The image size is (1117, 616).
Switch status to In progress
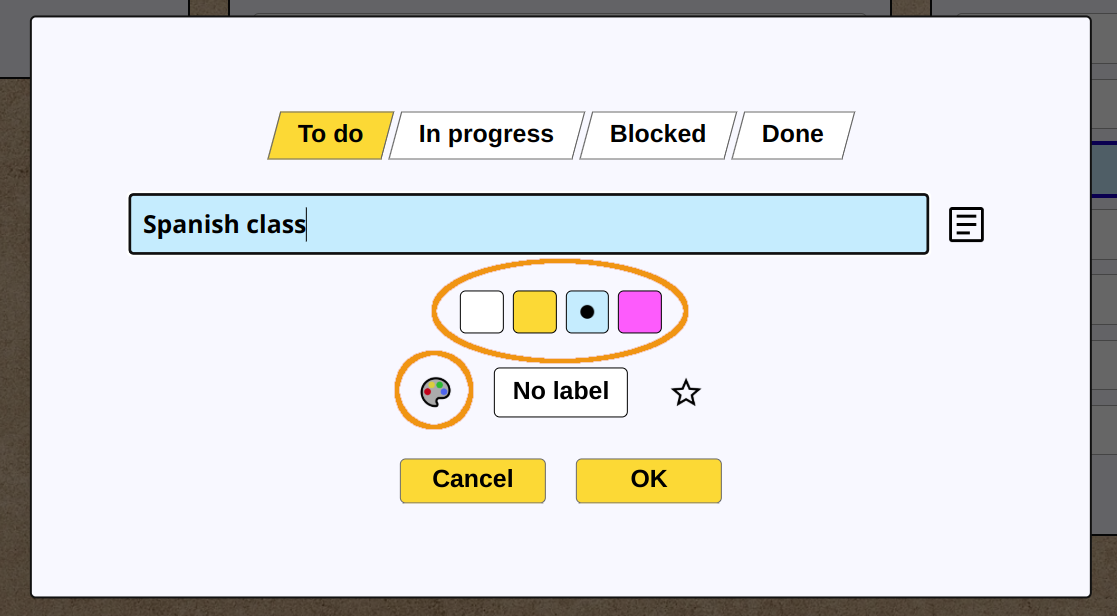[x=487, y=135]
